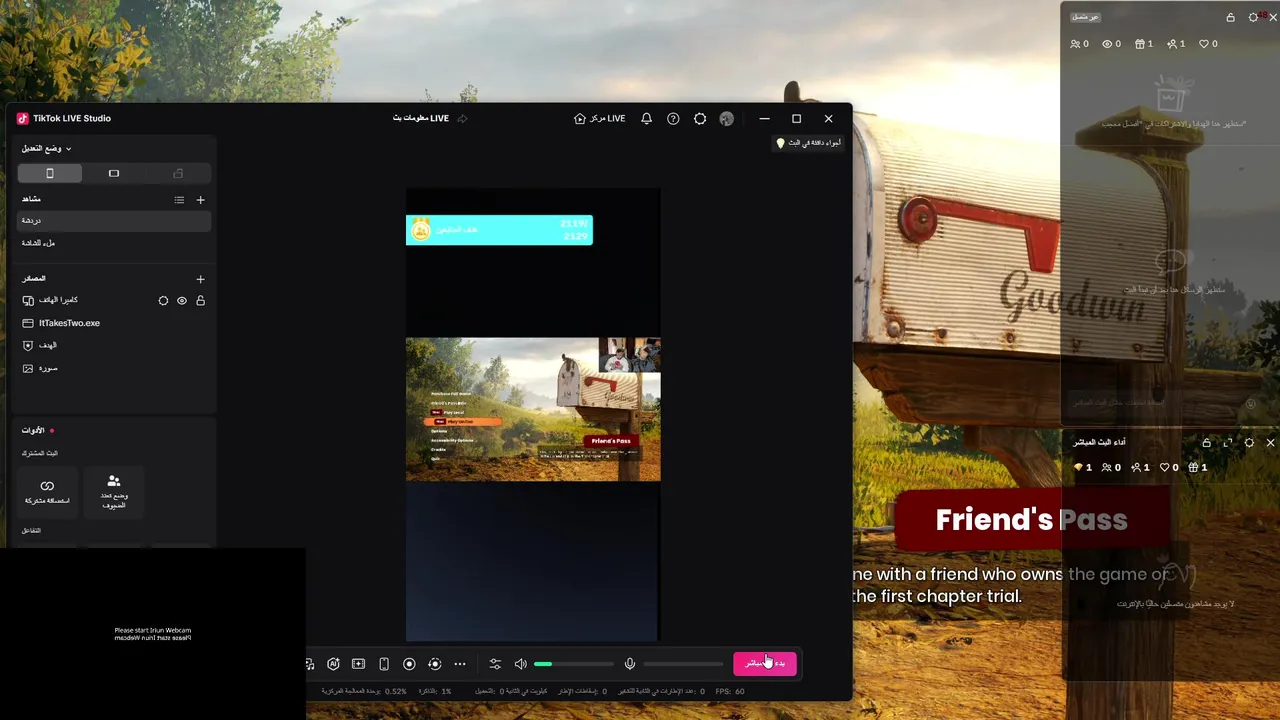Start recording with the record icon
This screenshot has width=1280, height=720.
click(409, 664)
